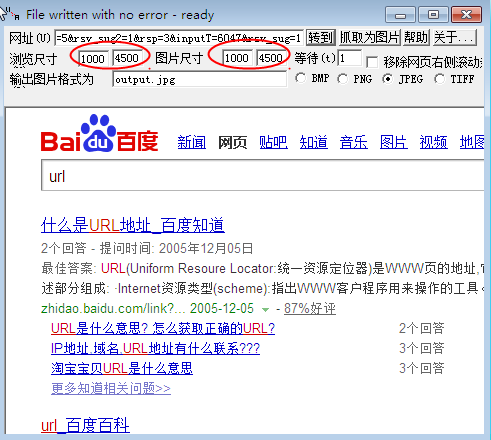The height and width of the screenshot is (440, 491).
Task: Expand the green dropdown arrow after 2005-12-05
Action: click(265, 310)
